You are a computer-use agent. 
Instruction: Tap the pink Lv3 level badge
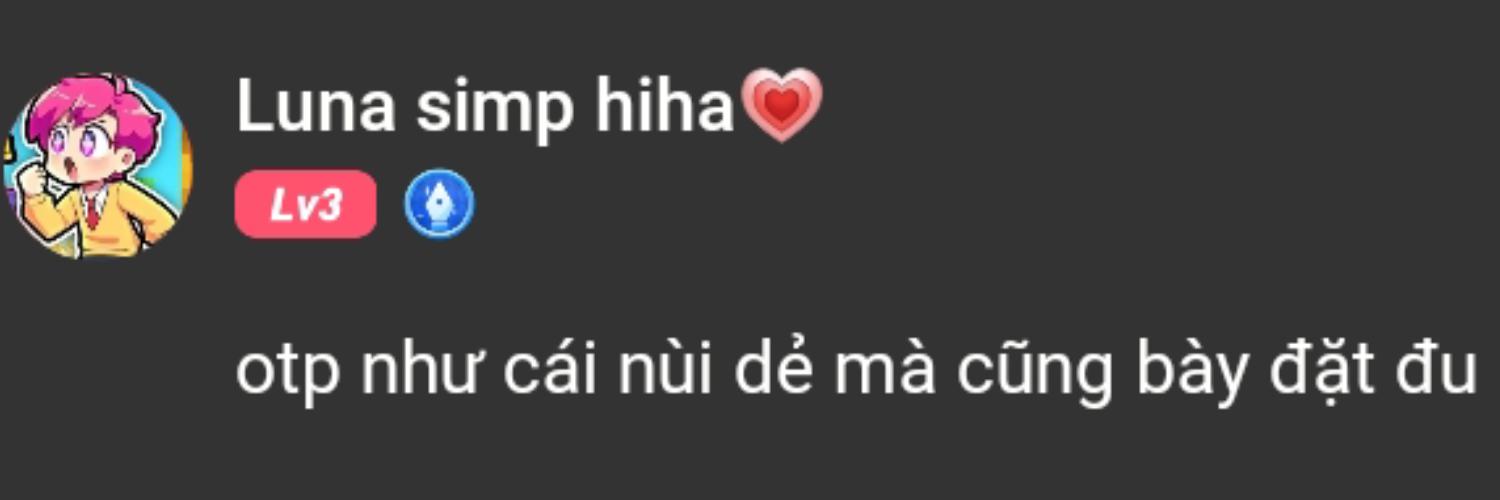[x=305, y=204]
